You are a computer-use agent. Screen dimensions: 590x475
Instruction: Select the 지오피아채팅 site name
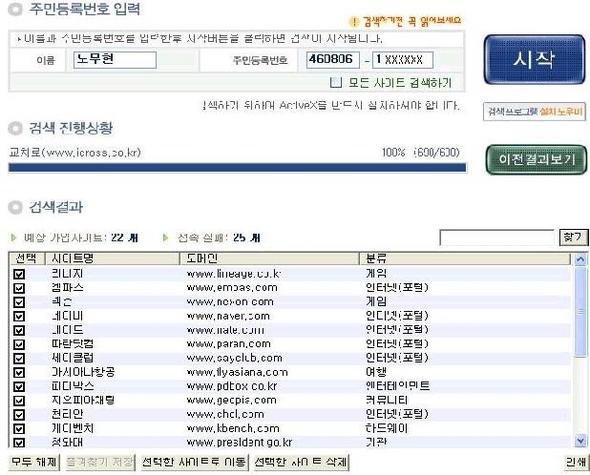83,400
